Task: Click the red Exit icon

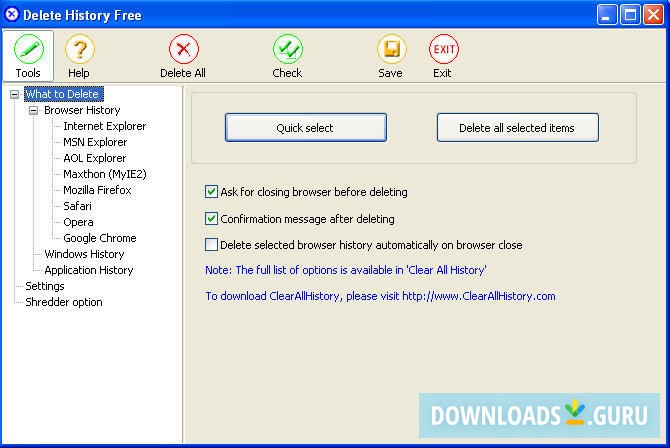Action: pyautogui.click(x=444, y=49)
